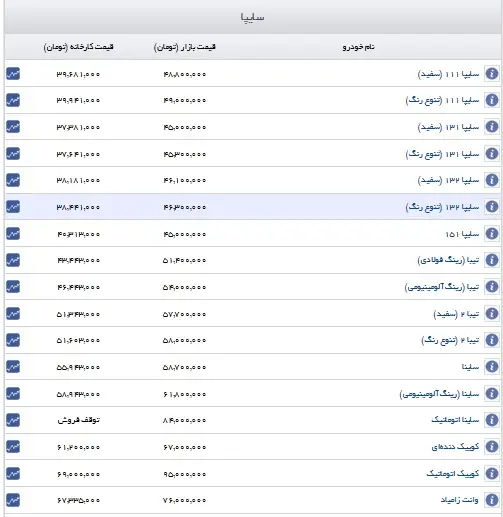Open info icon for سایپا 132 (سفید)
503x517 pixels.
492,180
